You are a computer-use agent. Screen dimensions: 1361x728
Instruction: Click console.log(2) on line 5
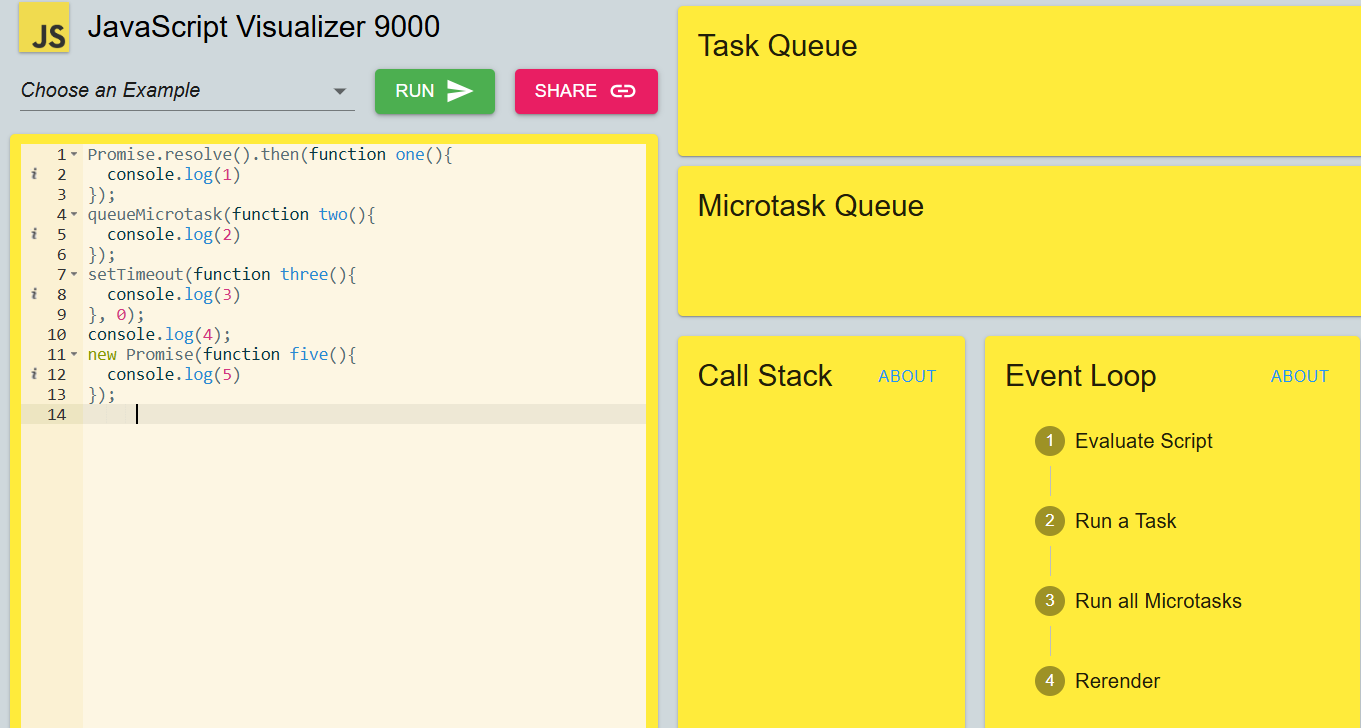[x=174, y=234]
